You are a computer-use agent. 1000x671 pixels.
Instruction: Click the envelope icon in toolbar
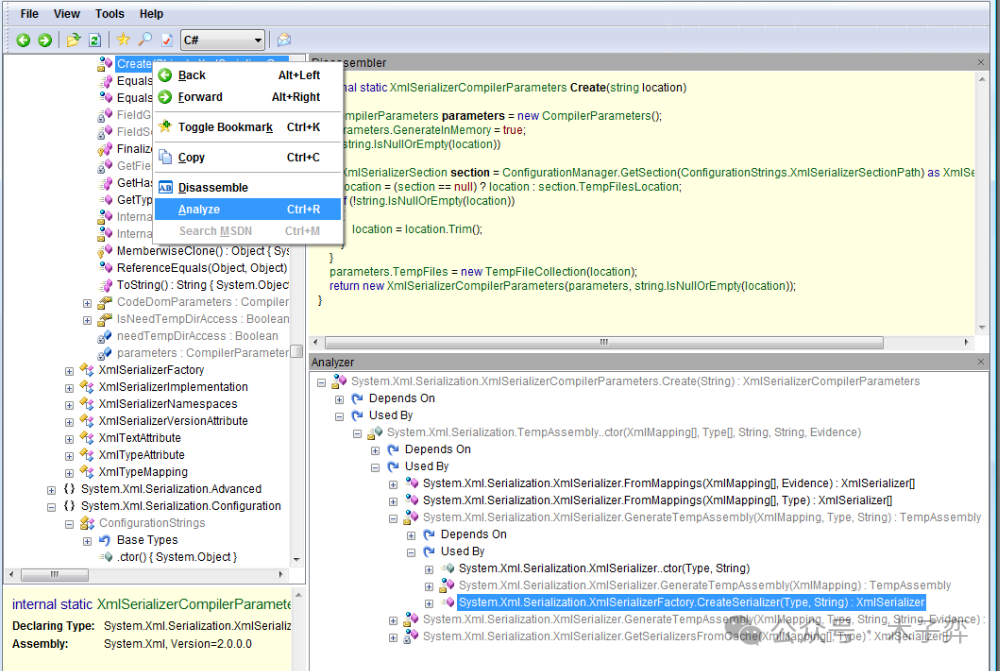pyautogui.click(x=284, y=40)
